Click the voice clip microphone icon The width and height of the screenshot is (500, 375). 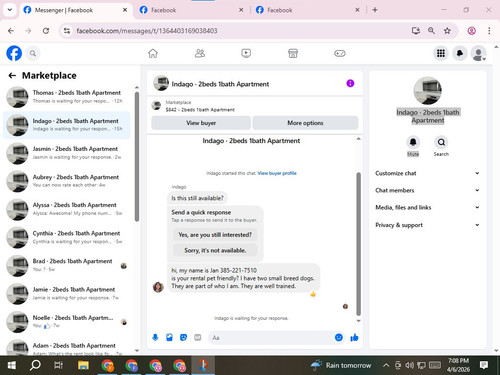click(155, 338)
